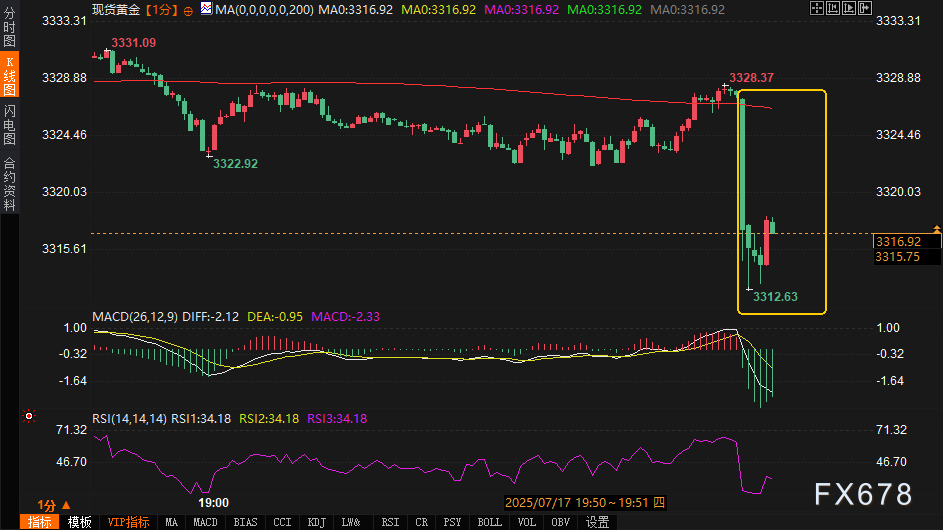943x530 pixels.
Task: Open the 【1分】 period label in title
Action: (163, 9)
